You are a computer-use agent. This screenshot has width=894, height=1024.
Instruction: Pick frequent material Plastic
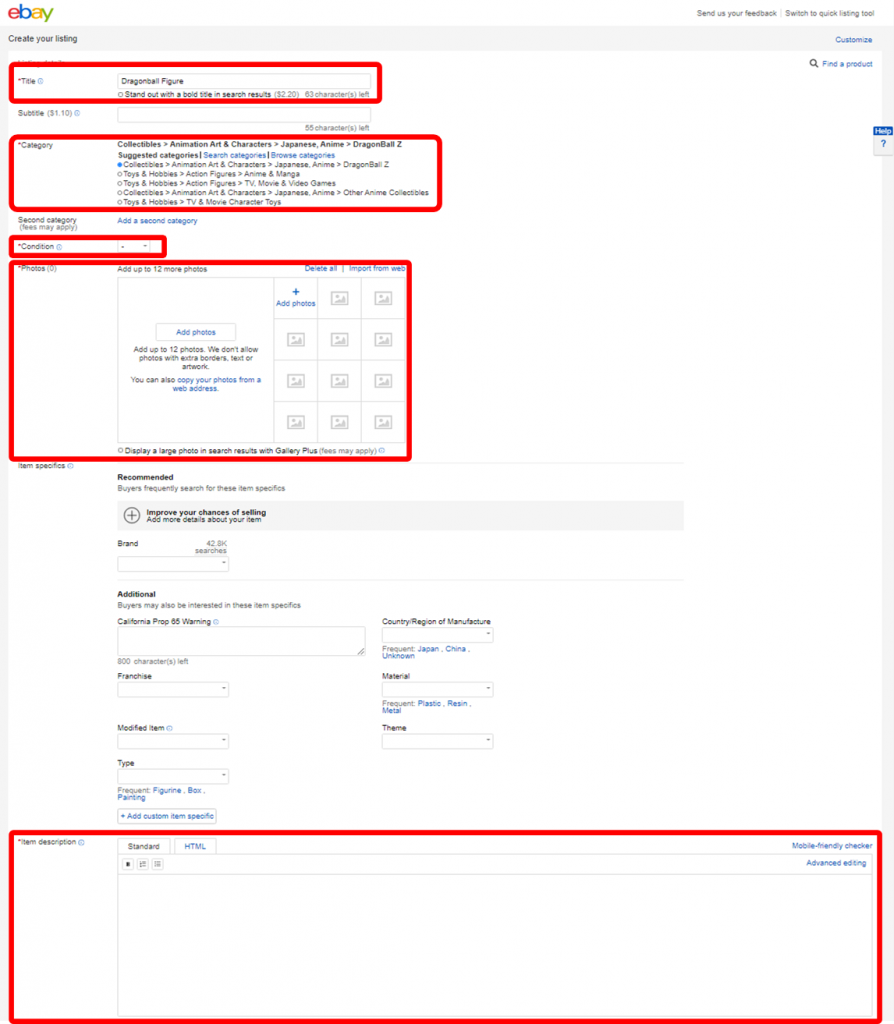coord(429,703)
